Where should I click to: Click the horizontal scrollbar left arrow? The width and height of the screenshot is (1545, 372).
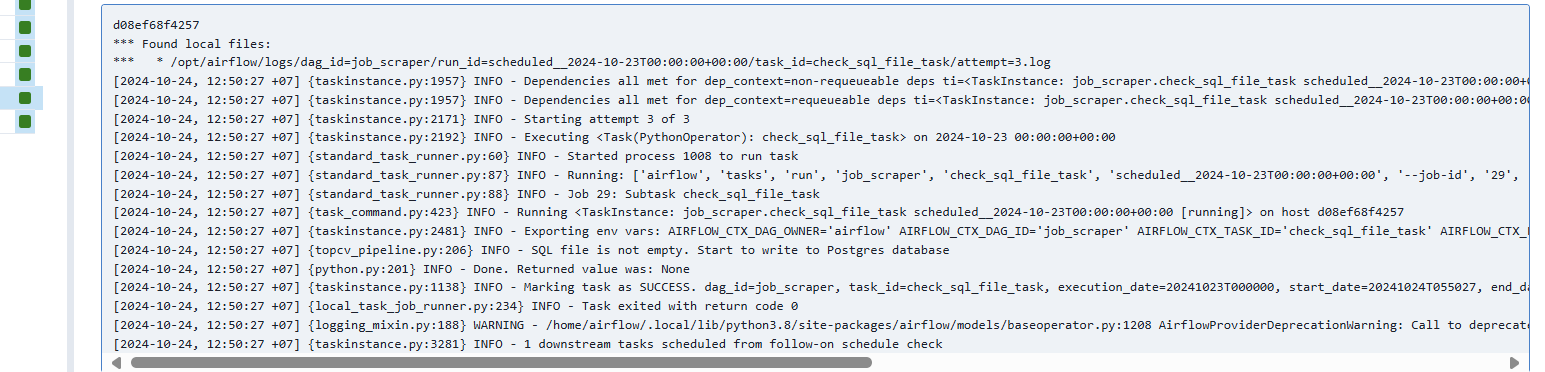117,362
